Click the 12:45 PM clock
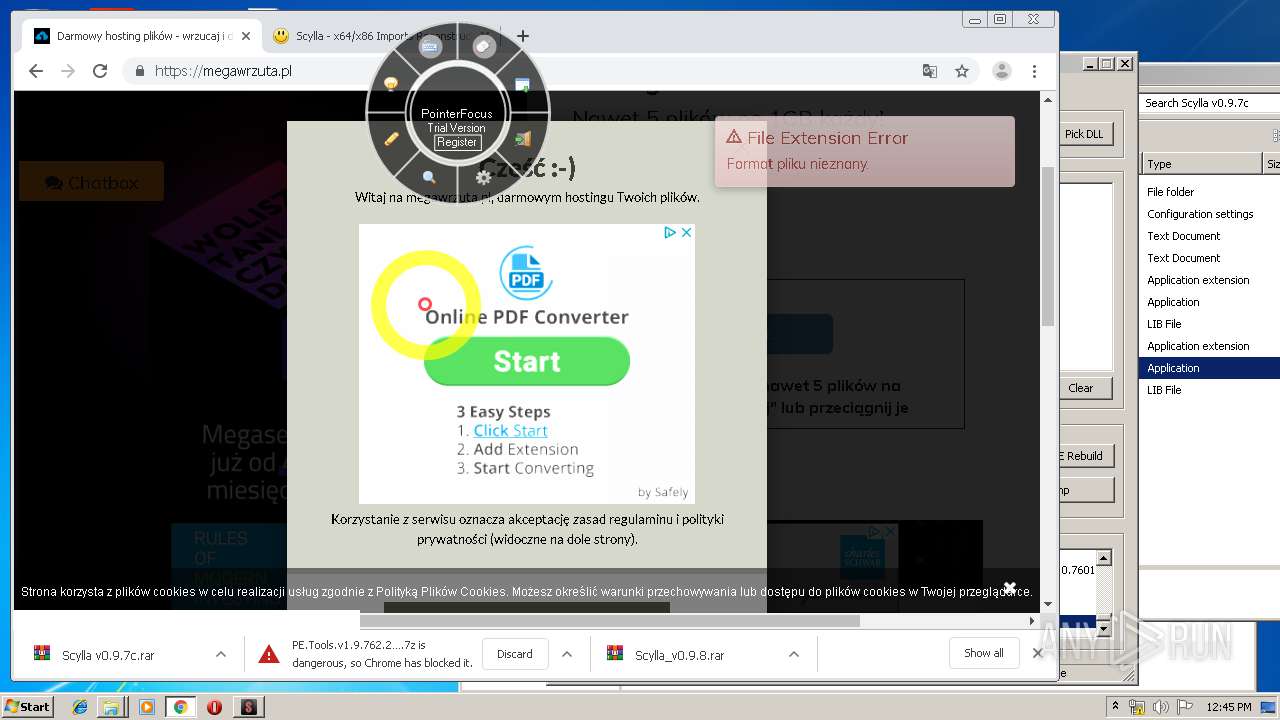The image size is (1280, 720). click(x=1229, y=707)
